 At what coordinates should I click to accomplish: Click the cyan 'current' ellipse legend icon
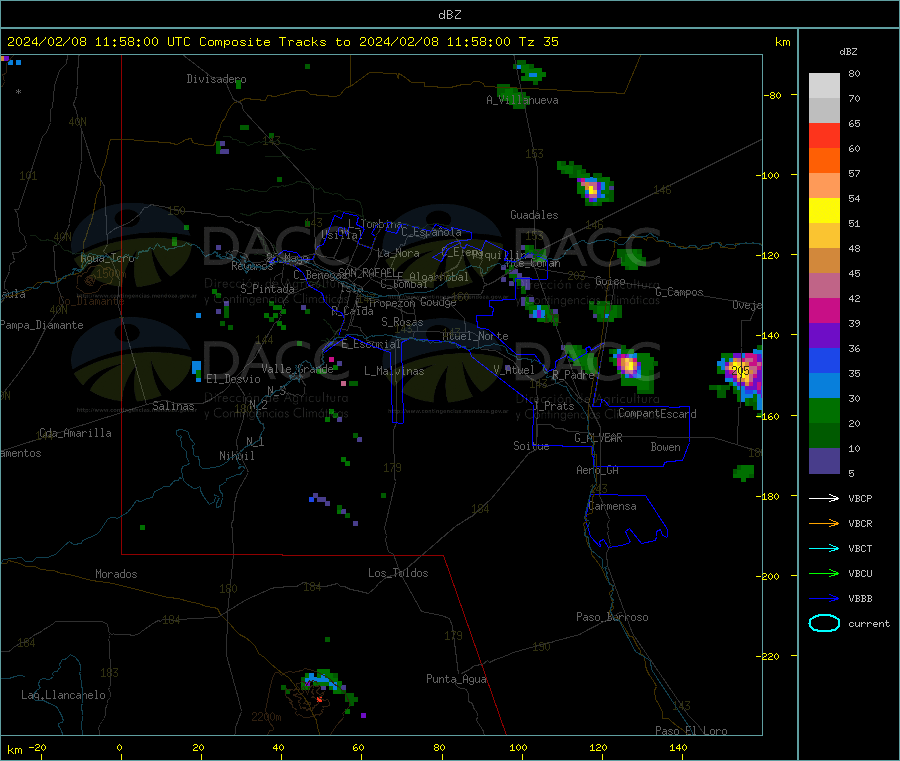click(824, 623)
